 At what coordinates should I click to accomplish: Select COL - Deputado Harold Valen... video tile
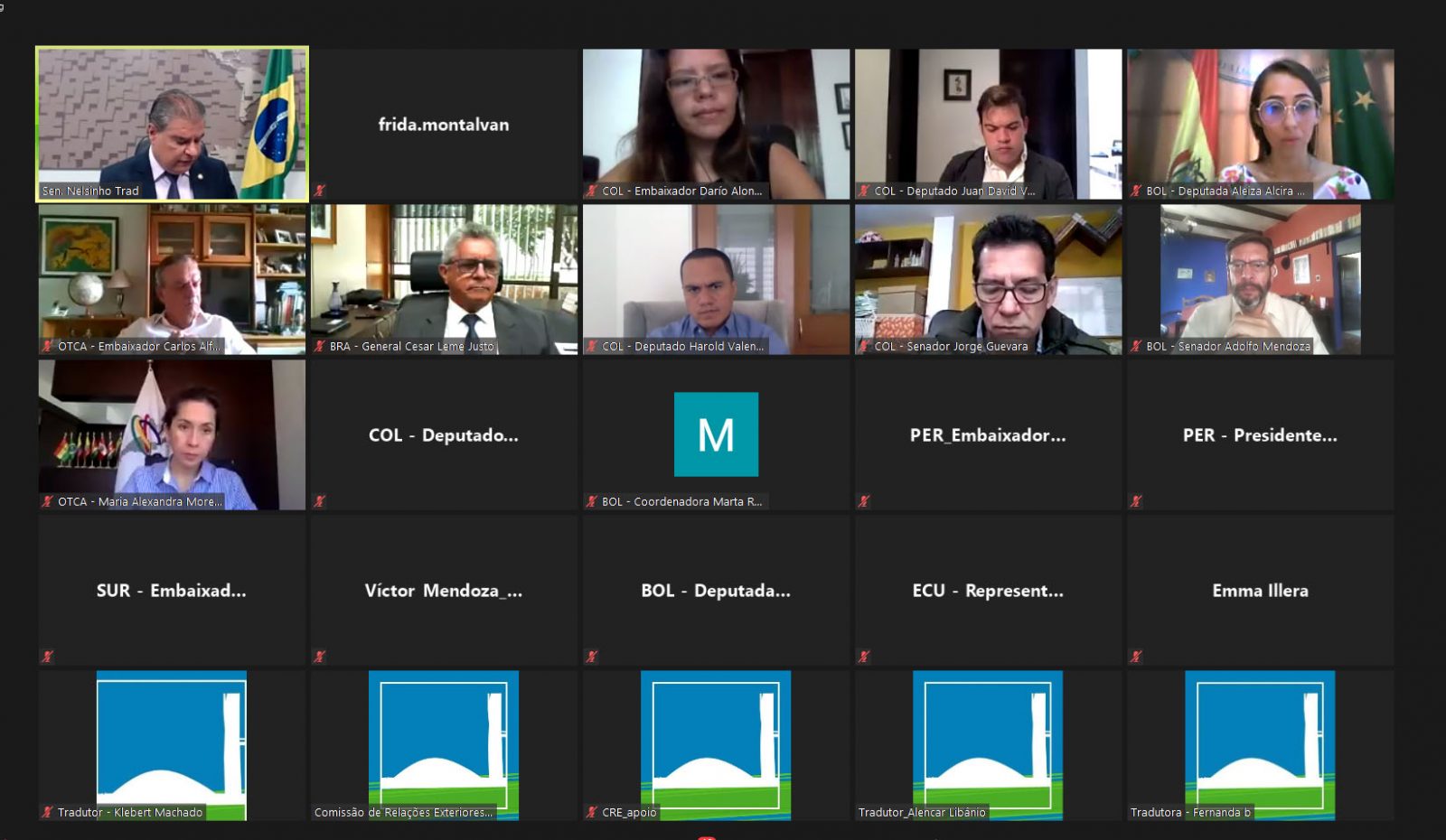716,279
